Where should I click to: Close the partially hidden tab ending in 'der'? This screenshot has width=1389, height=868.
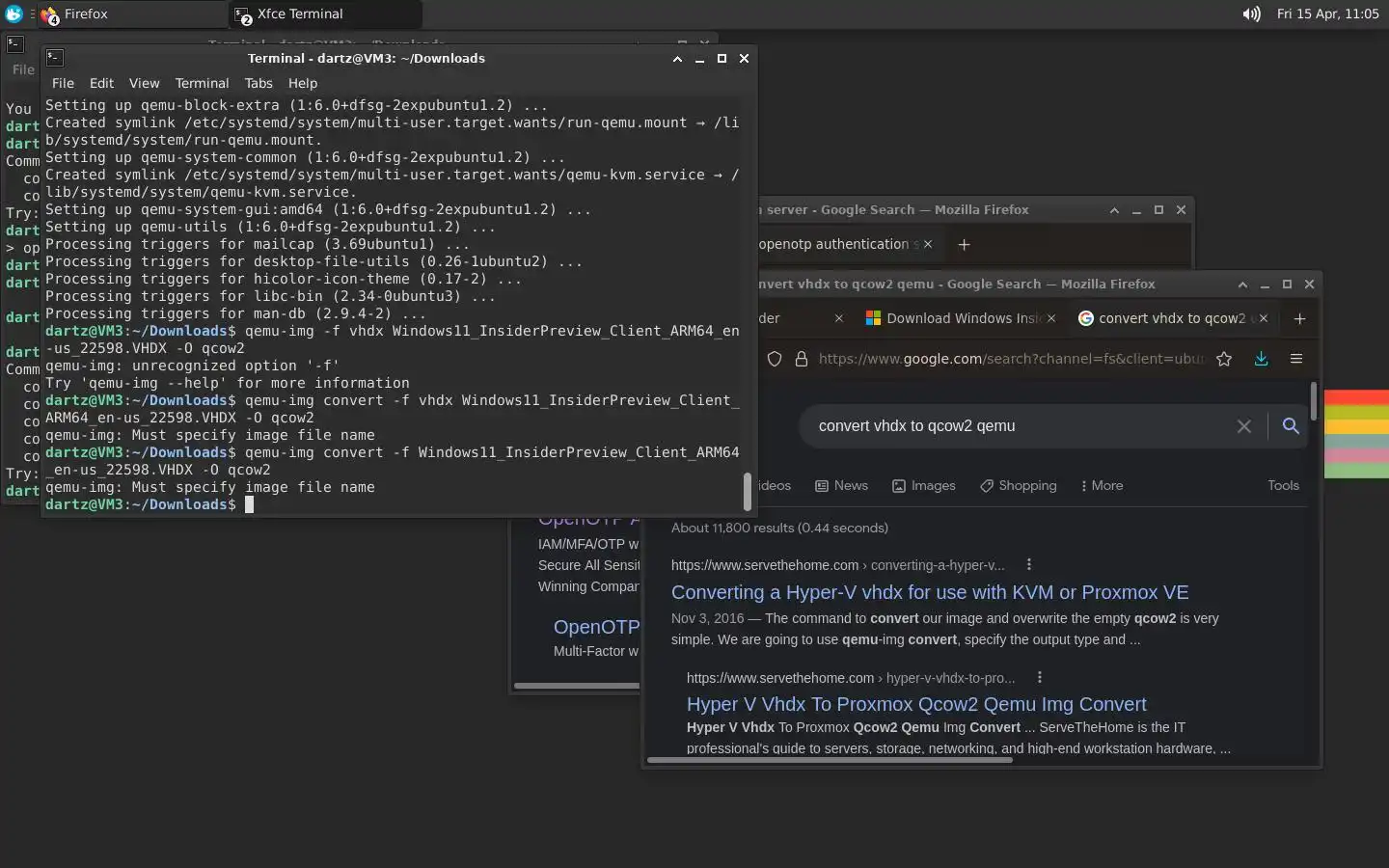[x=838, y=318]
